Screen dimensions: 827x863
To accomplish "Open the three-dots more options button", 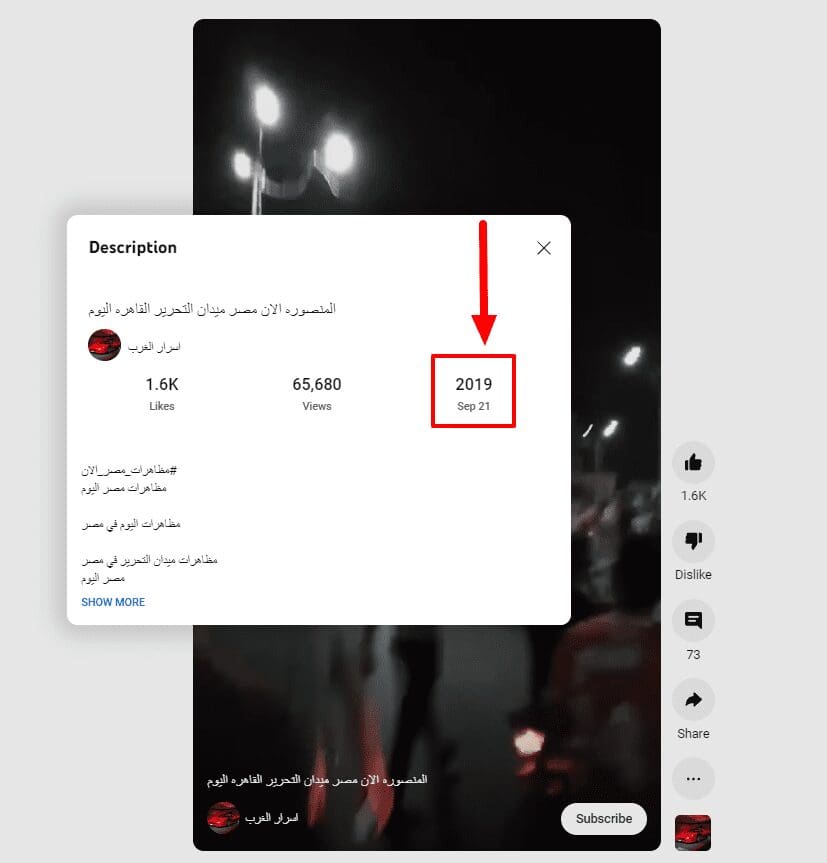I will tap(693, 779).
